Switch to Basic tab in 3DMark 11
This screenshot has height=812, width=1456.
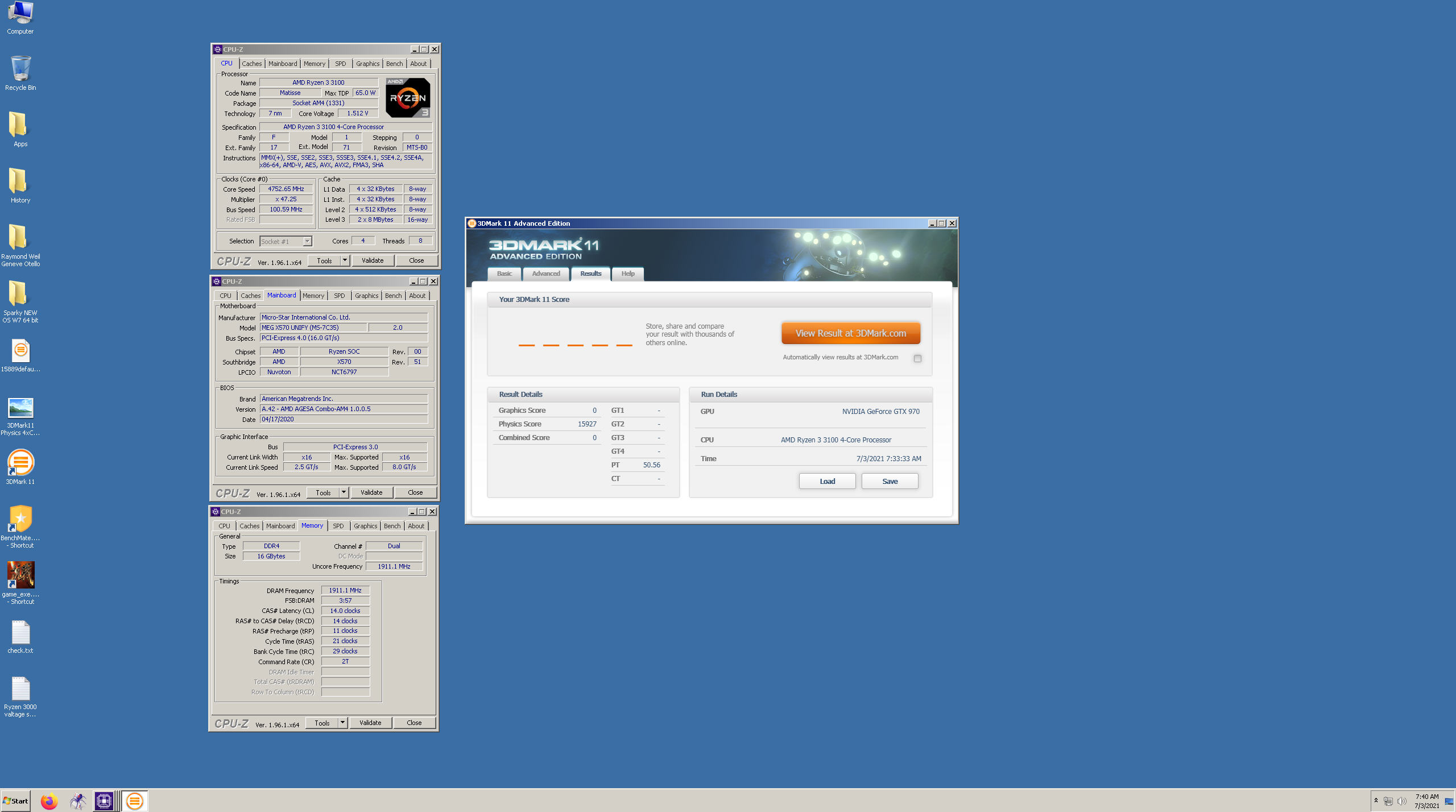[x=504, y=274]
